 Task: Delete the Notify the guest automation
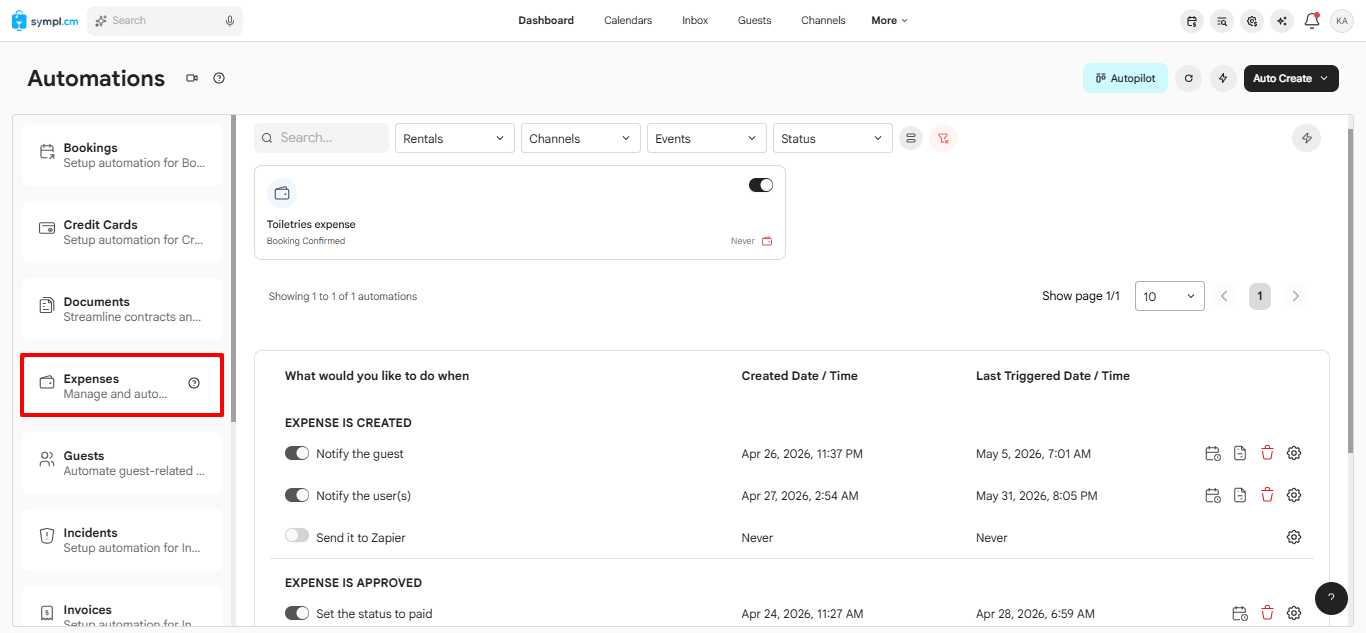point(1267,453)
